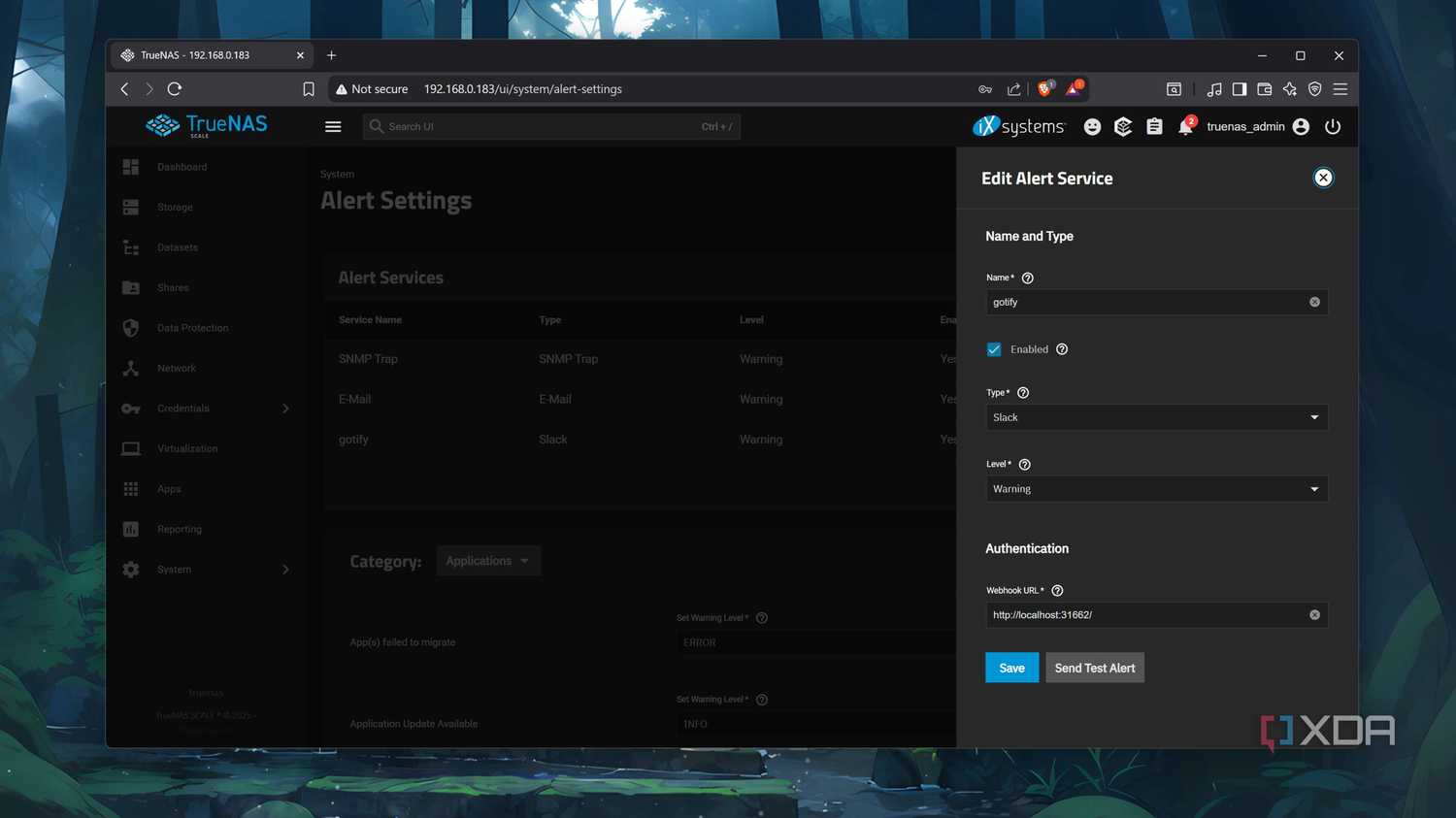Open the Type dropdown set to Slack
Viewport: 1456px width, 818px height.
coord(1157,417)
